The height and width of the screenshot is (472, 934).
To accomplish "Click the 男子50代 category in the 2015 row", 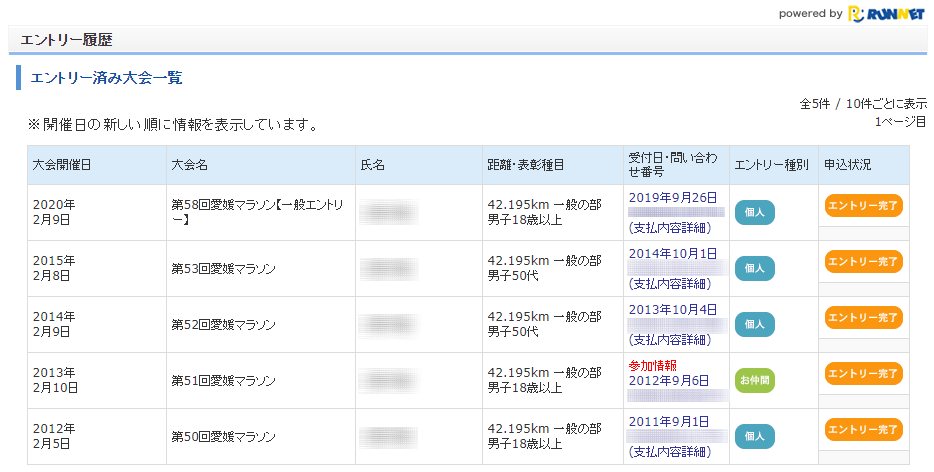I will 513,276.
